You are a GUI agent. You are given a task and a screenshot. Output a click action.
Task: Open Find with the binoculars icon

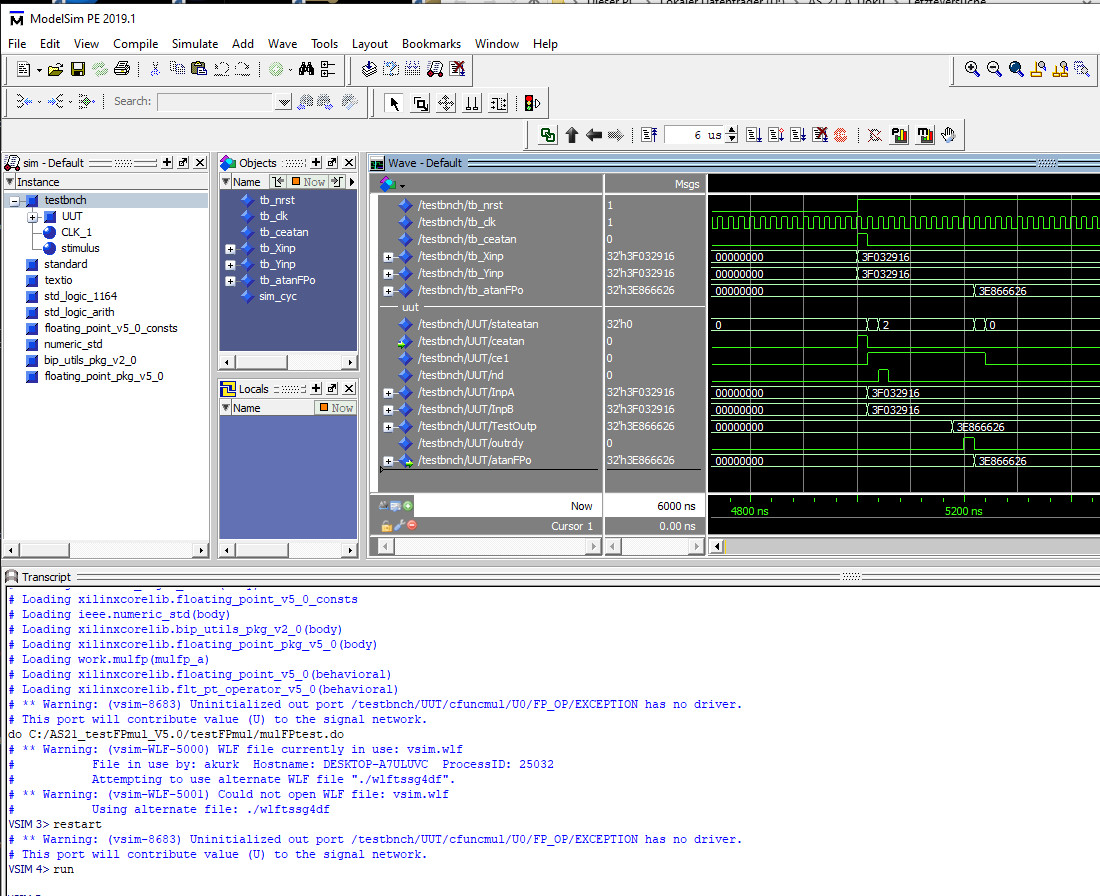[x=306, y=69]
